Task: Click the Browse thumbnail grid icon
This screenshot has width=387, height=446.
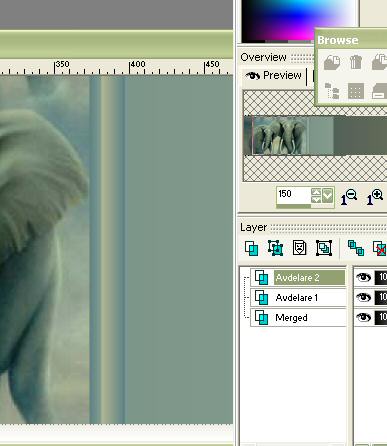Action: [356, 91]
